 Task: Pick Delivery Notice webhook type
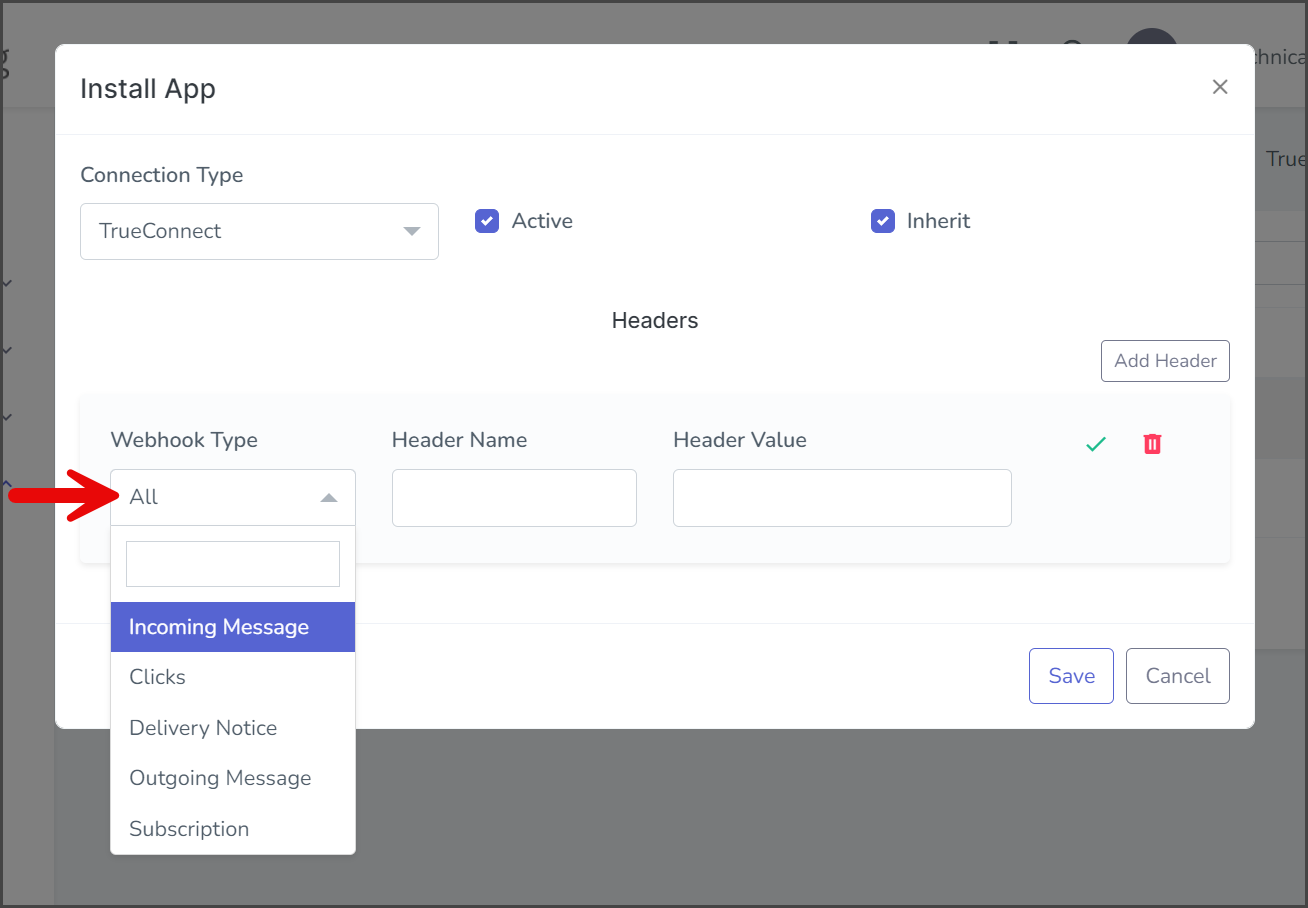coord(233,728)
